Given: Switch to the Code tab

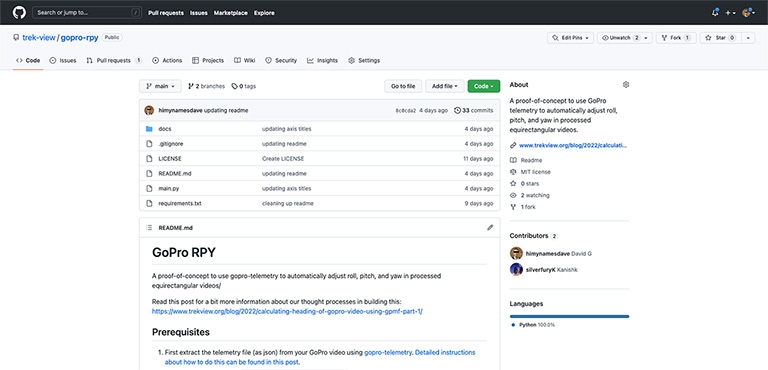Looking at the screenshot, I should point(28,61).
